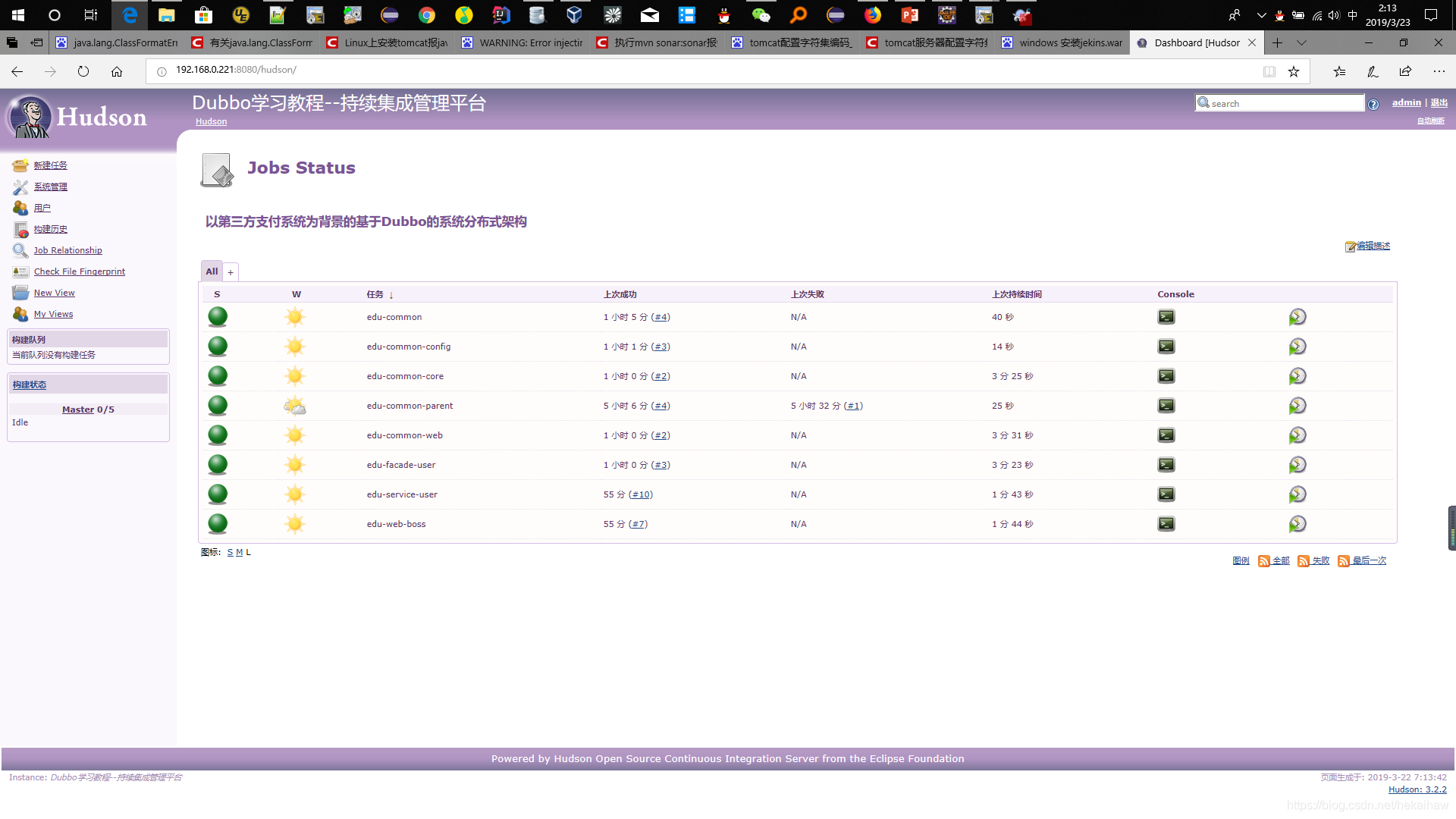Open console output for edu-service-user
The image size is (1456, 819).
coord(1166,494)
